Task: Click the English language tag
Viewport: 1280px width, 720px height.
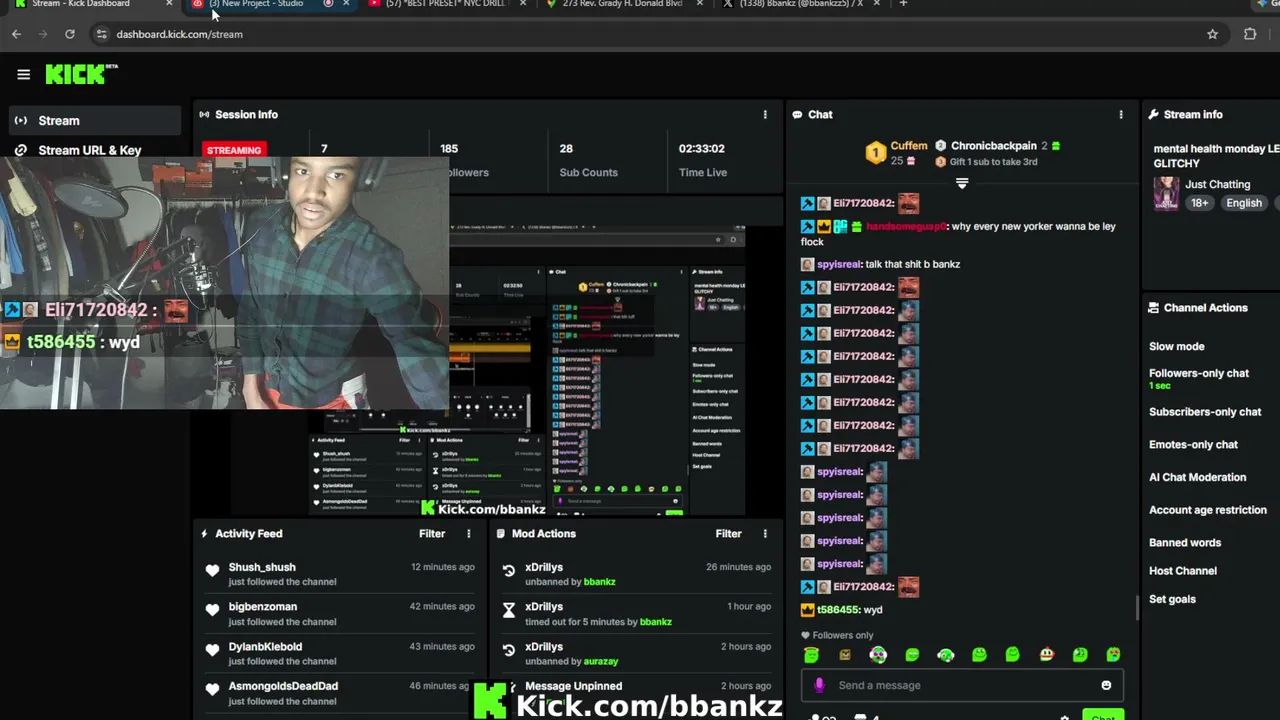Action: point(1244,203)
